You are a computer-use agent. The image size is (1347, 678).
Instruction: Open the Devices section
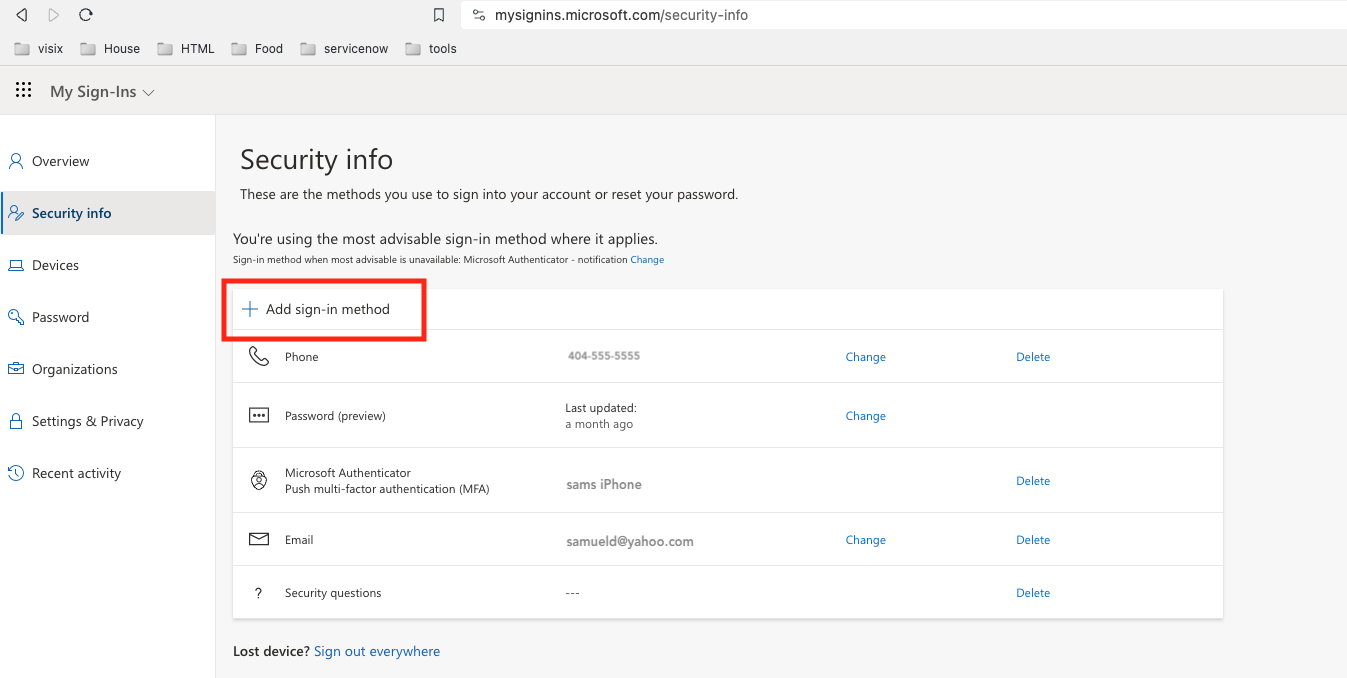coord(107,265)
